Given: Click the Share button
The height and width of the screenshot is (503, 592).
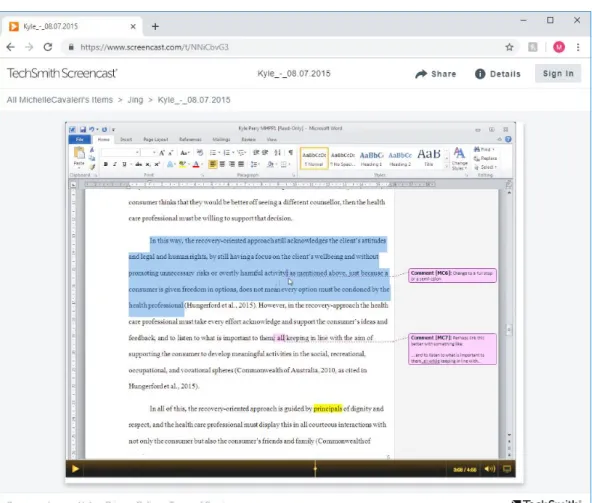Looking at the screenshot, I should coord(436,74).
